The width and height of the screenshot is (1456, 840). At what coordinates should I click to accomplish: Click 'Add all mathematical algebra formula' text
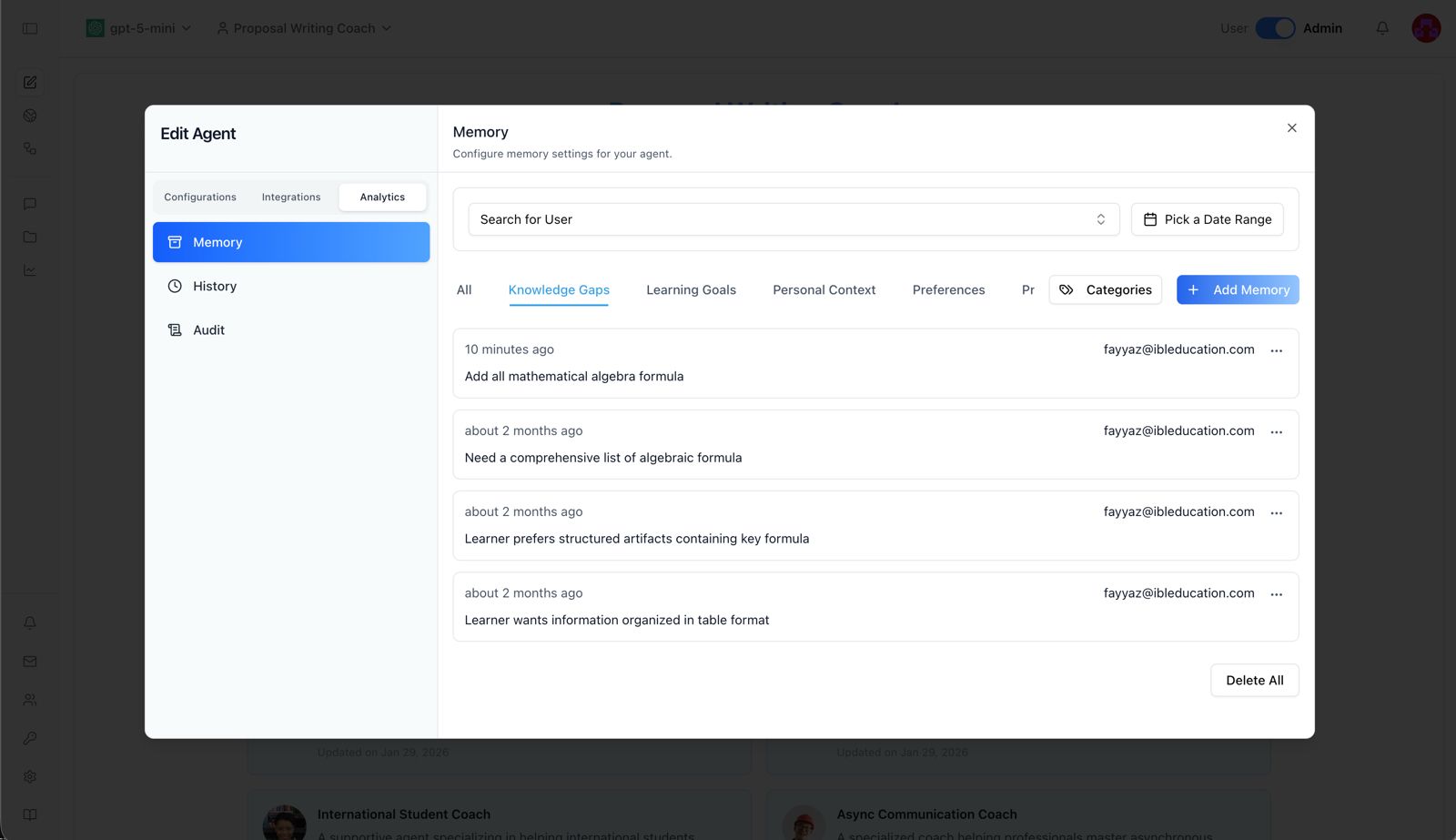tap(574, 376)
